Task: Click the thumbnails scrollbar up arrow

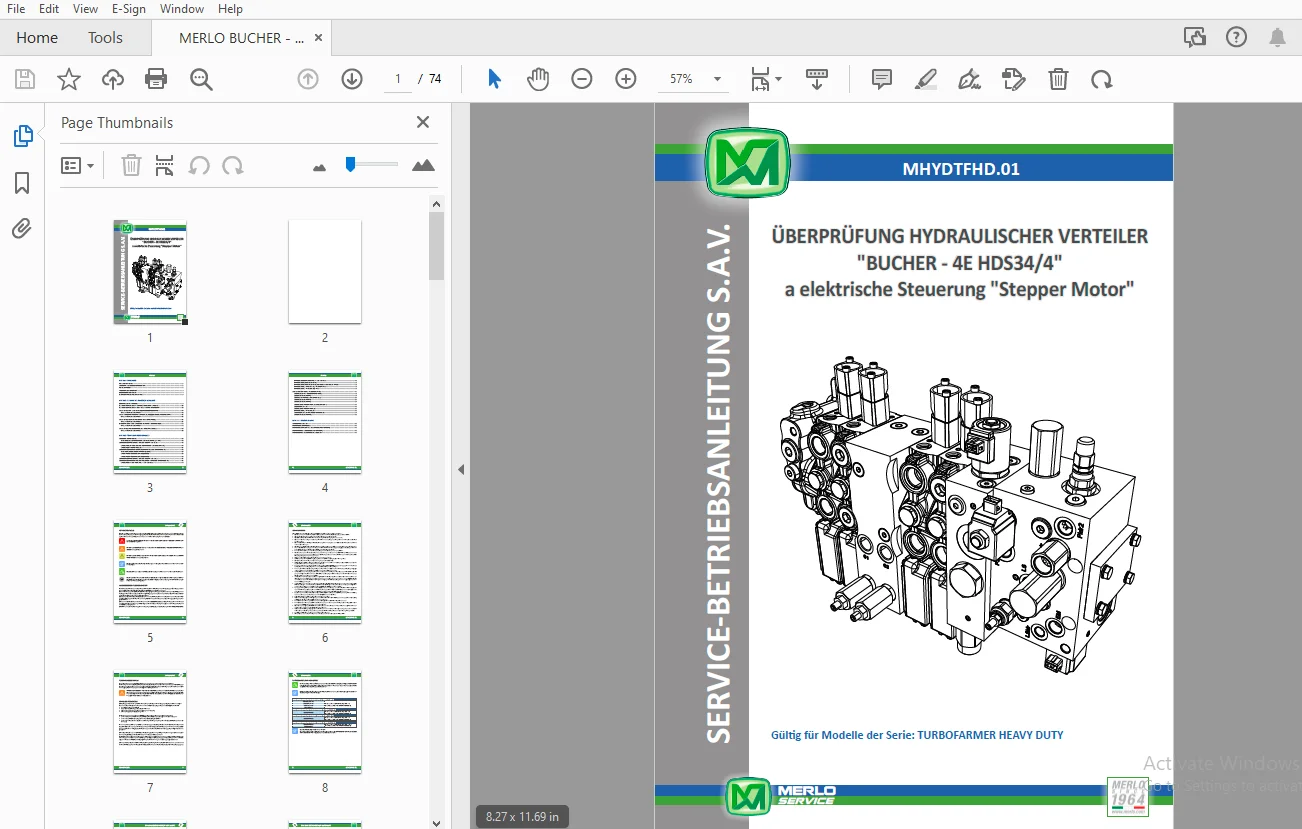Action: point(436,204)
